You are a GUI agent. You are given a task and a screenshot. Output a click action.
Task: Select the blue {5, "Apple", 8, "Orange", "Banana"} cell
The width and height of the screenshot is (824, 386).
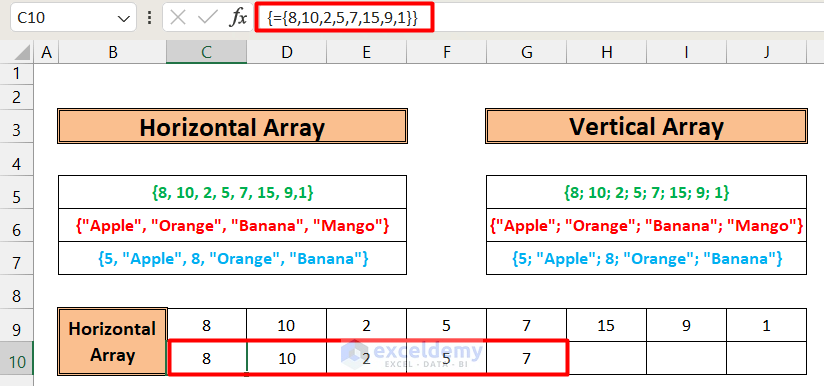(x=232, y=258)
